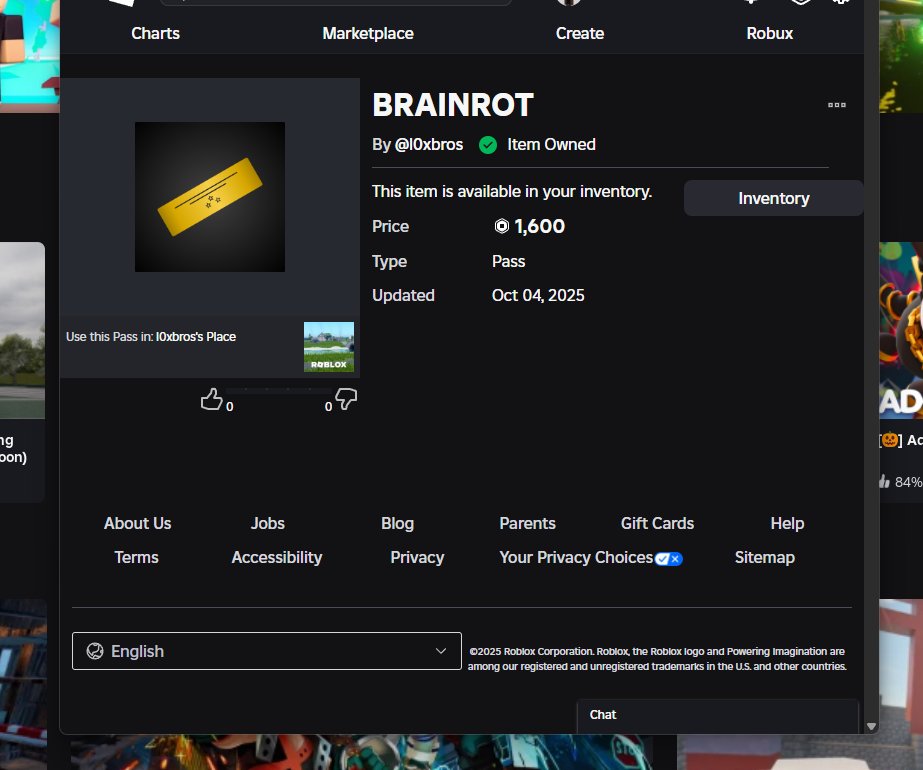Click the Robux currency icon beside price
The width and height of the screenshot is (923, 770).
click(x=502, y=226)
